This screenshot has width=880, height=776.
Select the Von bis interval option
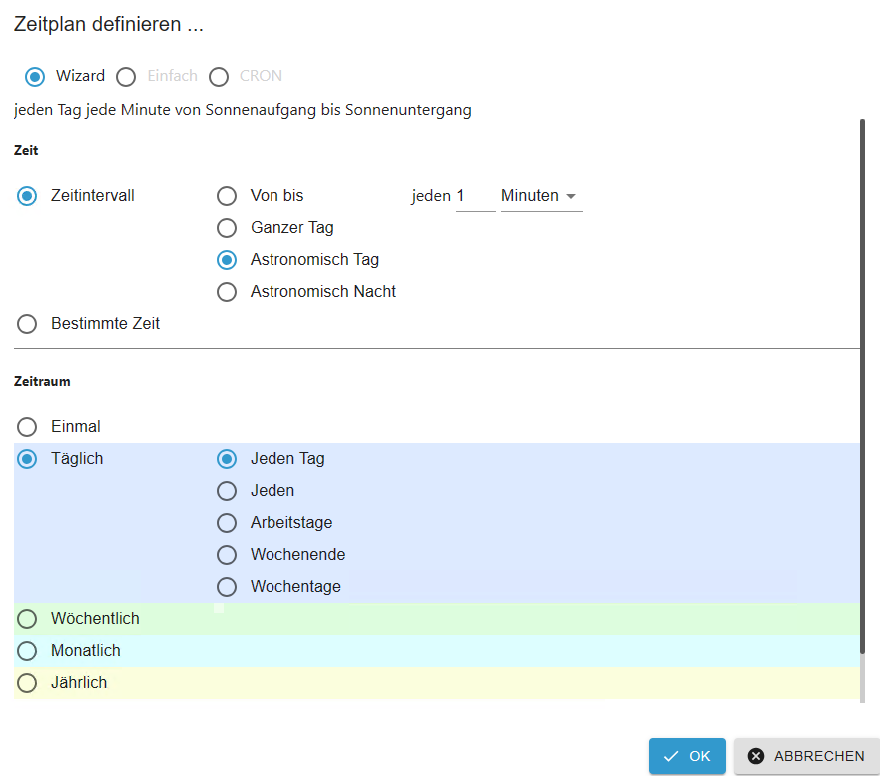(228, 196)
